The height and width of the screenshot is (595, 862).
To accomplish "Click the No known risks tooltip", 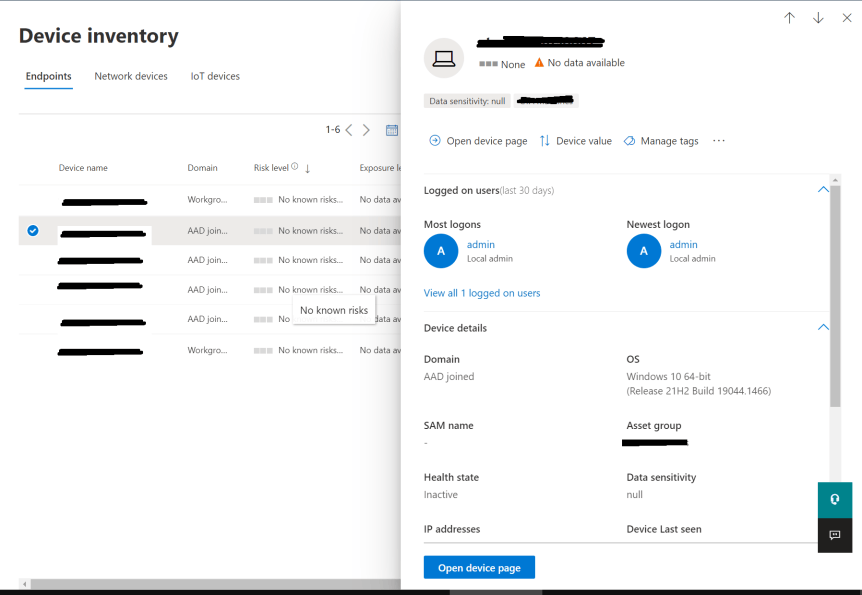I will (334, 310).
